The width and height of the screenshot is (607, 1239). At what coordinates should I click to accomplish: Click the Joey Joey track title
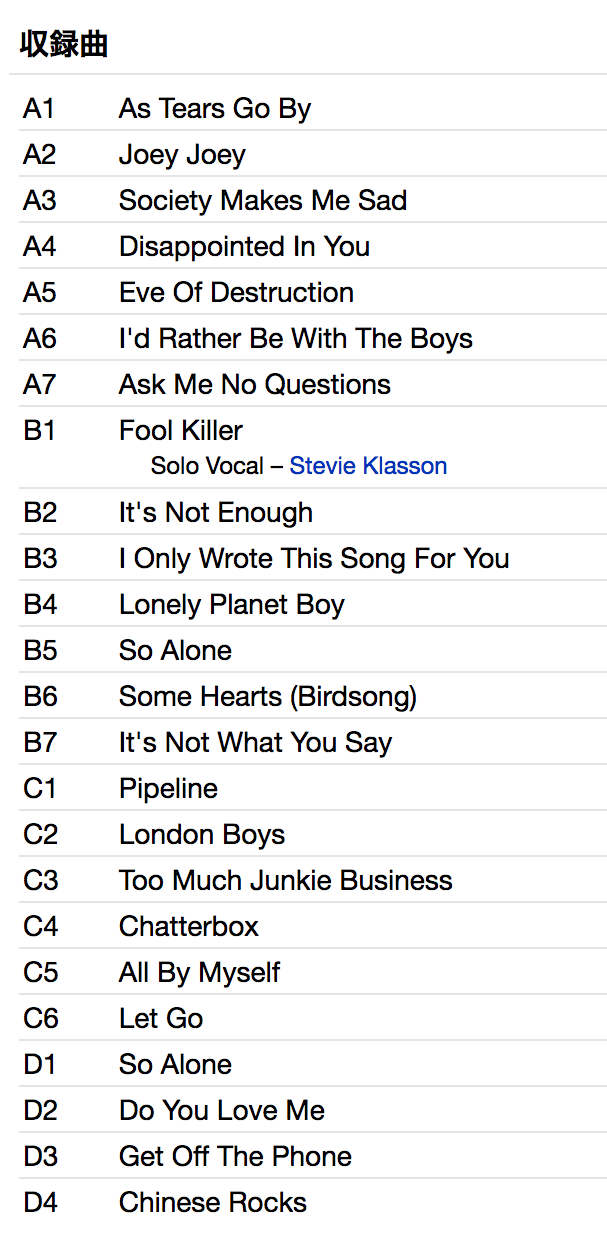[x=182, y=155]
